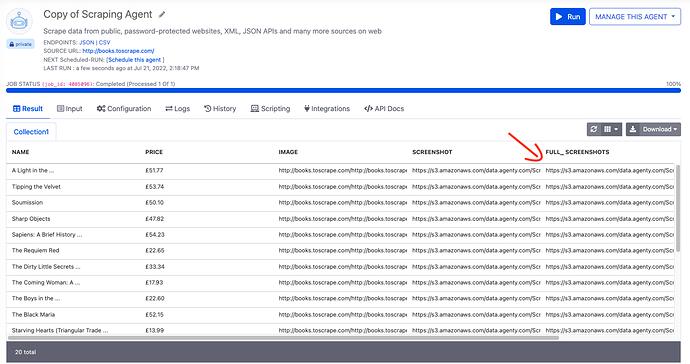
Task: Click the image URL in Soumission row
Action: 343,202
